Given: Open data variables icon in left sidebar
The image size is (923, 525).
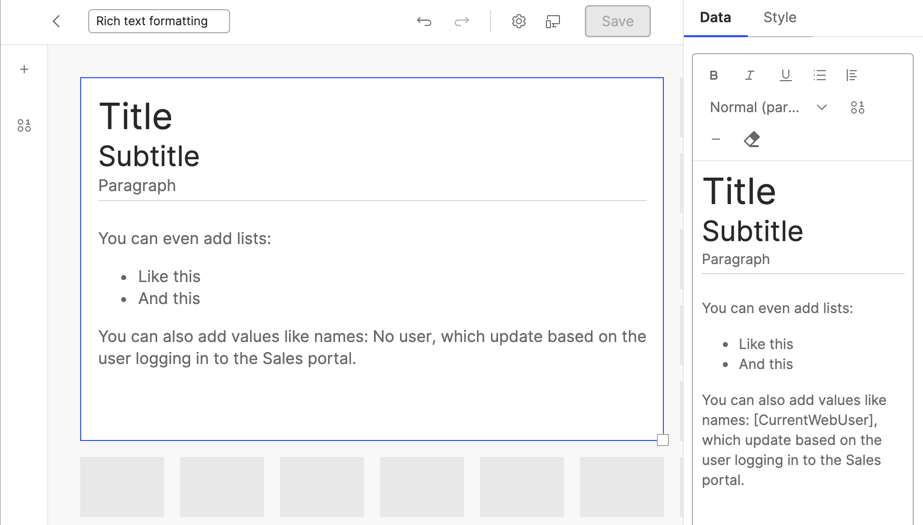Looking at the screenshot, I should pyautogui.click(x=24, y=126).
